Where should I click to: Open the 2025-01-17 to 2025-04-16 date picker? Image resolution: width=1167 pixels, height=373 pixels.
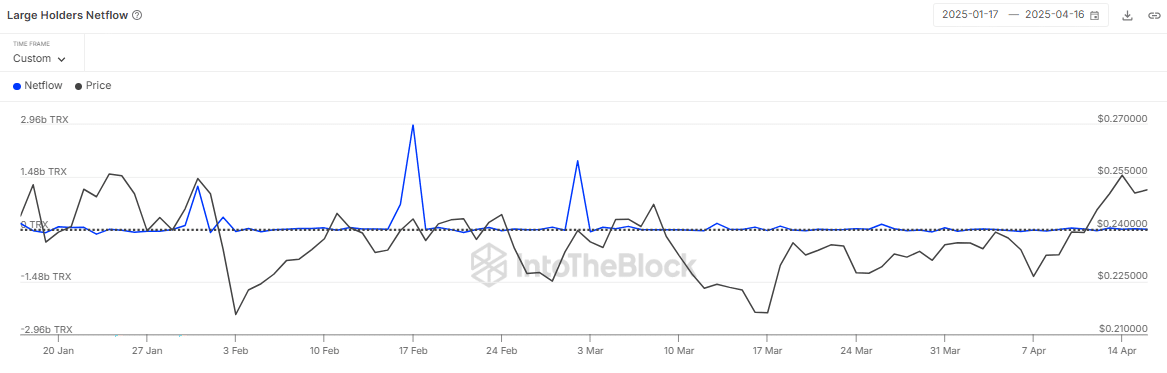[1020, 15]
